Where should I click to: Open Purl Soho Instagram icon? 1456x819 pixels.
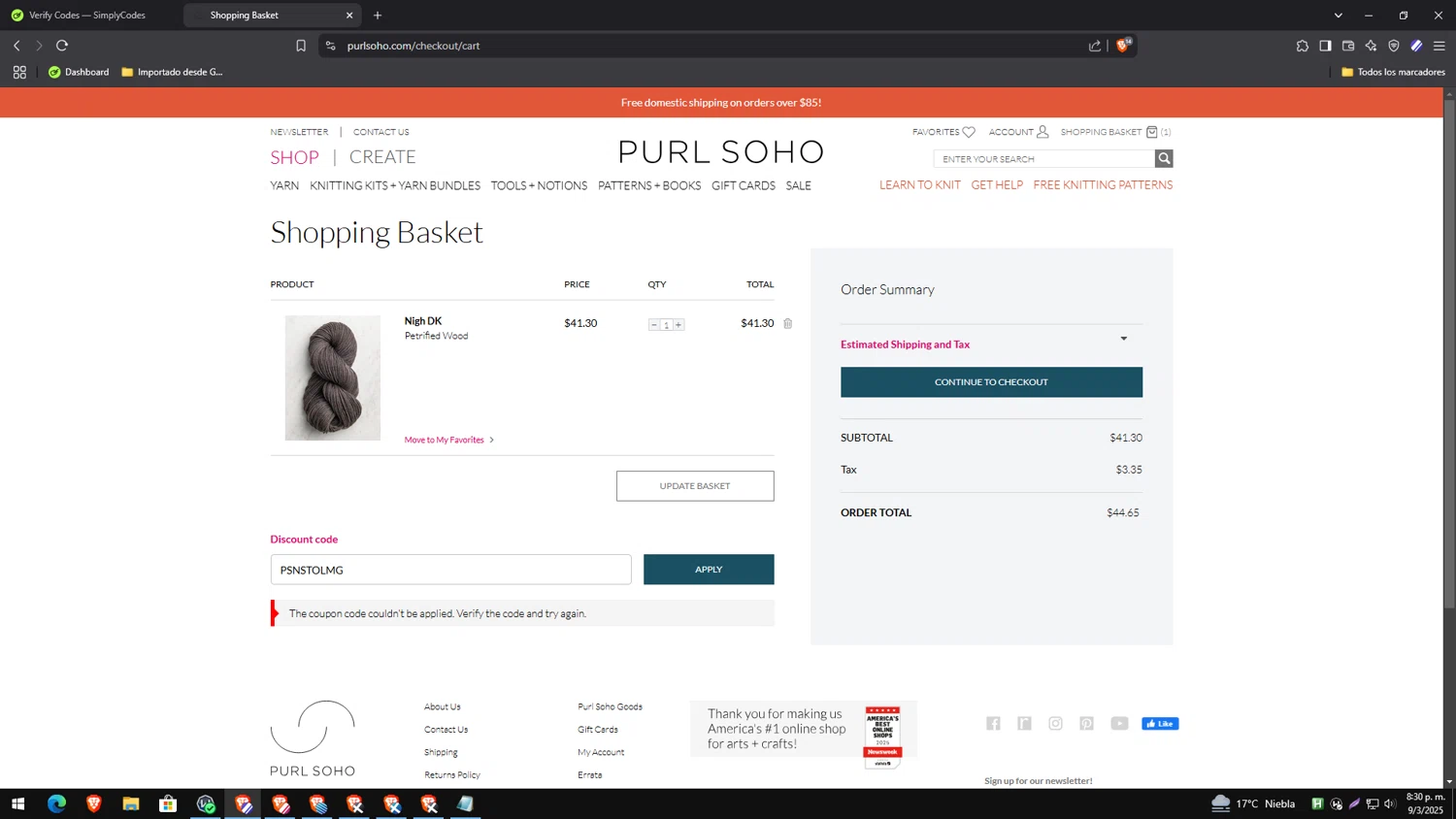[1055, 723]
